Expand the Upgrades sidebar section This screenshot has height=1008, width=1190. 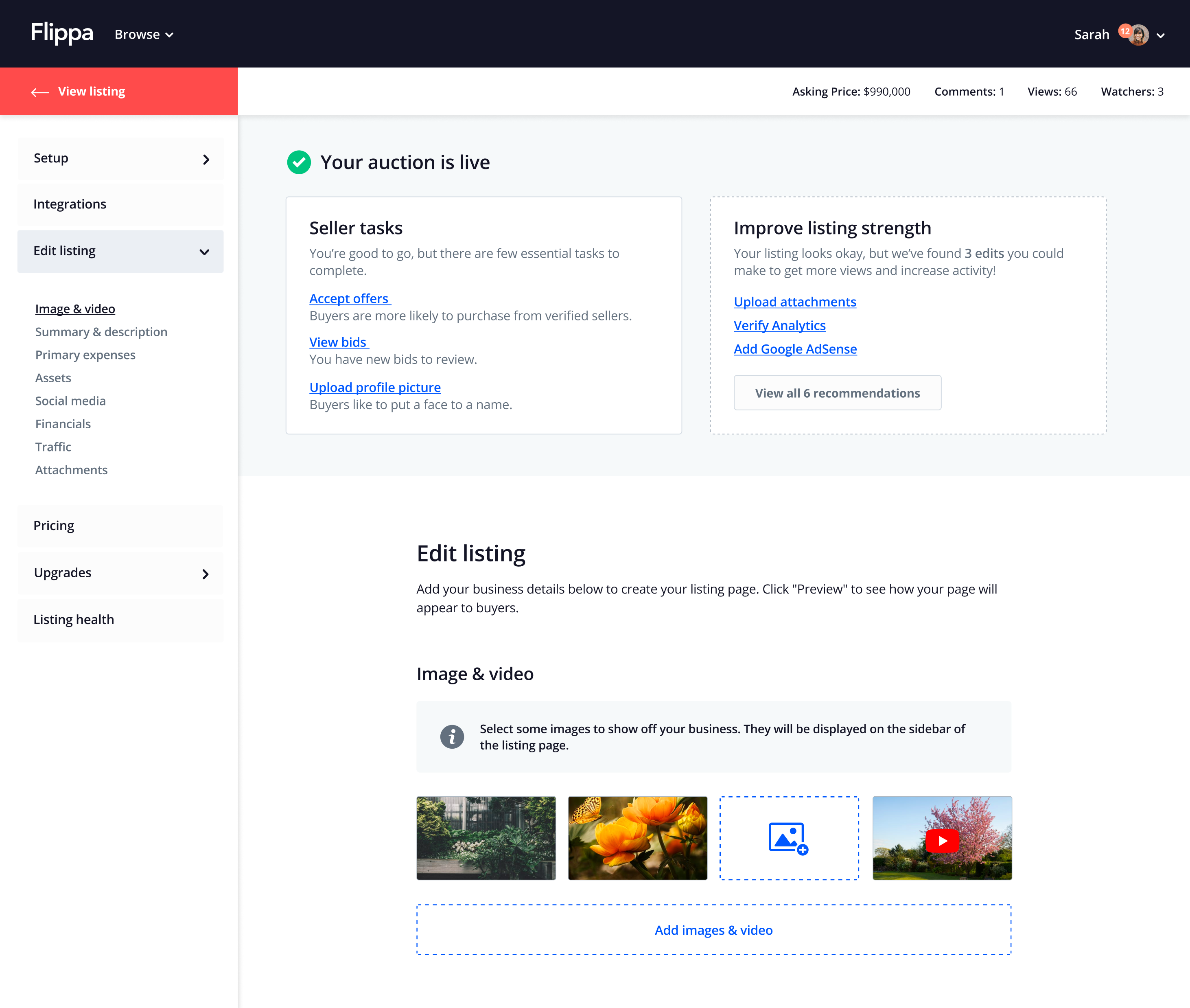pos(205,574)
